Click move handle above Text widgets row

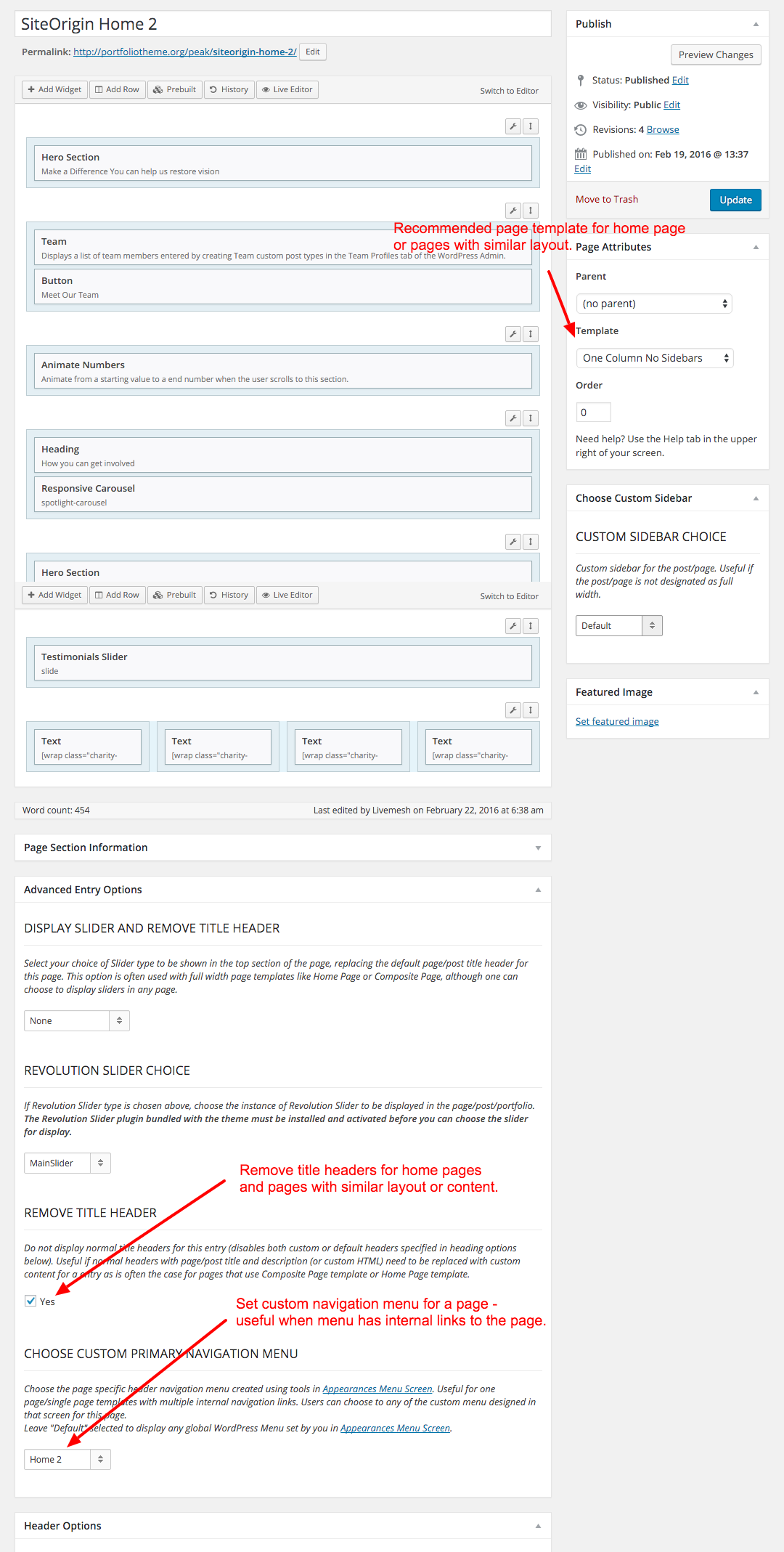coord(531,710)
